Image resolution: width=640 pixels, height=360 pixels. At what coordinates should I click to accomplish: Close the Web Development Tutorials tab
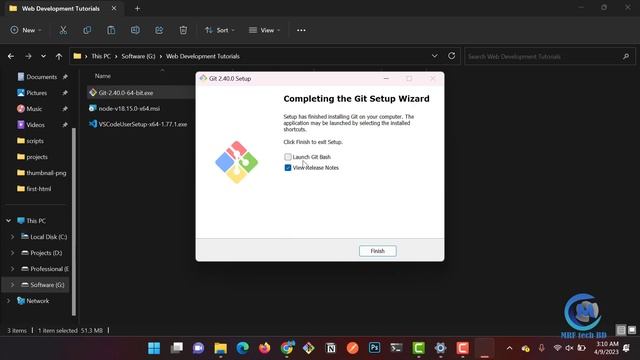(114, 8)
